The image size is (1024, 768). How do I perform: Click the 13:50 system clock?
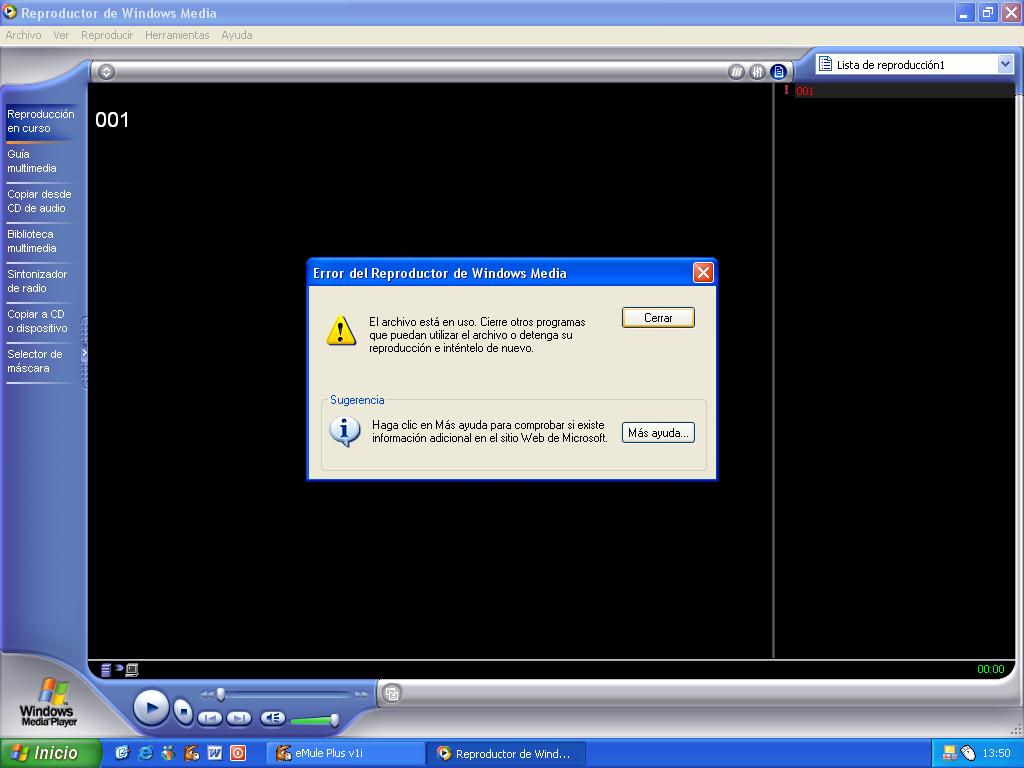(x=996, y=753)
